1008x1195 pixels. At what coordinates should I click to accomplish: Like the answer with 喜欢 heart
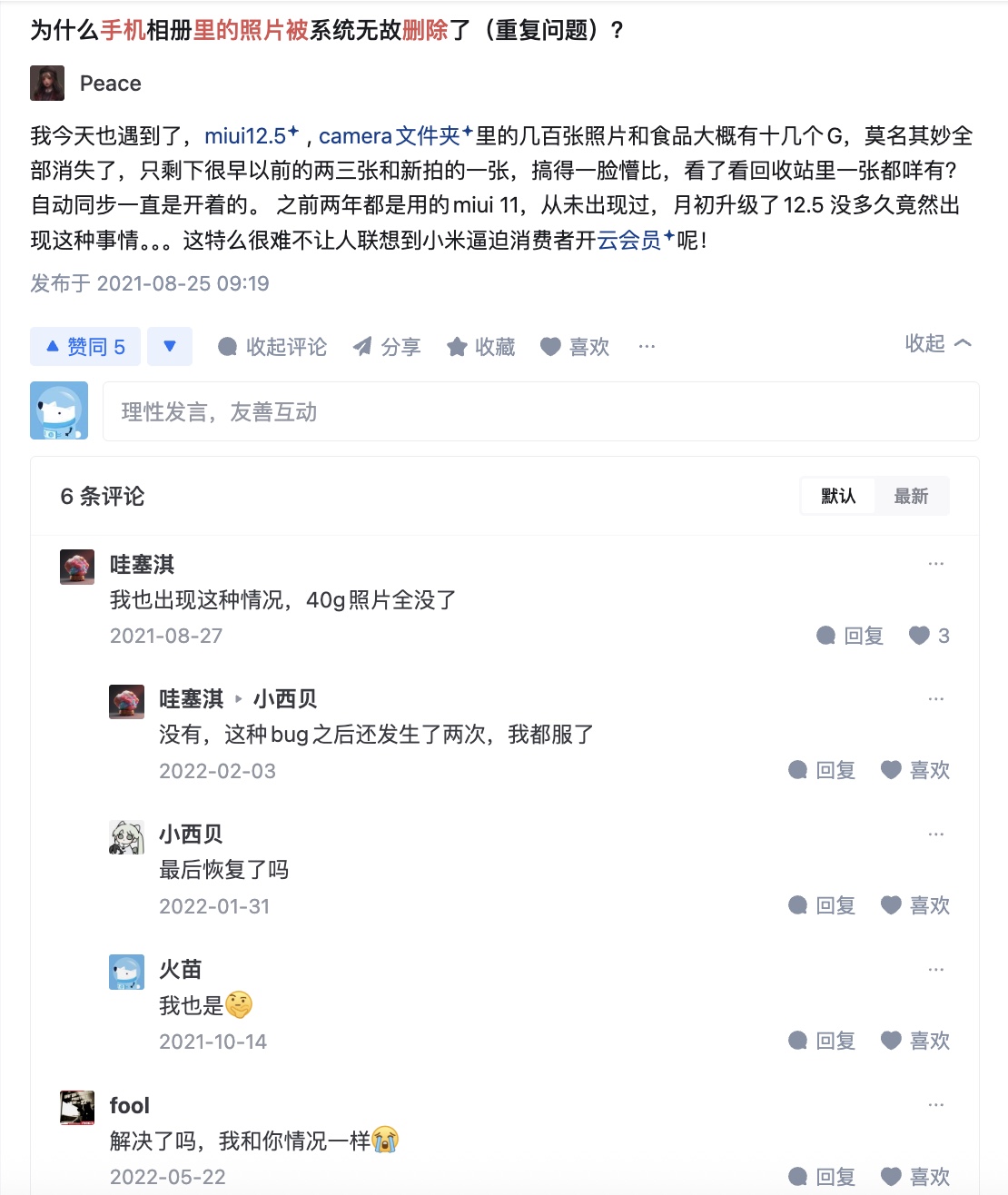pyautogui.click(x=575, y=347)
